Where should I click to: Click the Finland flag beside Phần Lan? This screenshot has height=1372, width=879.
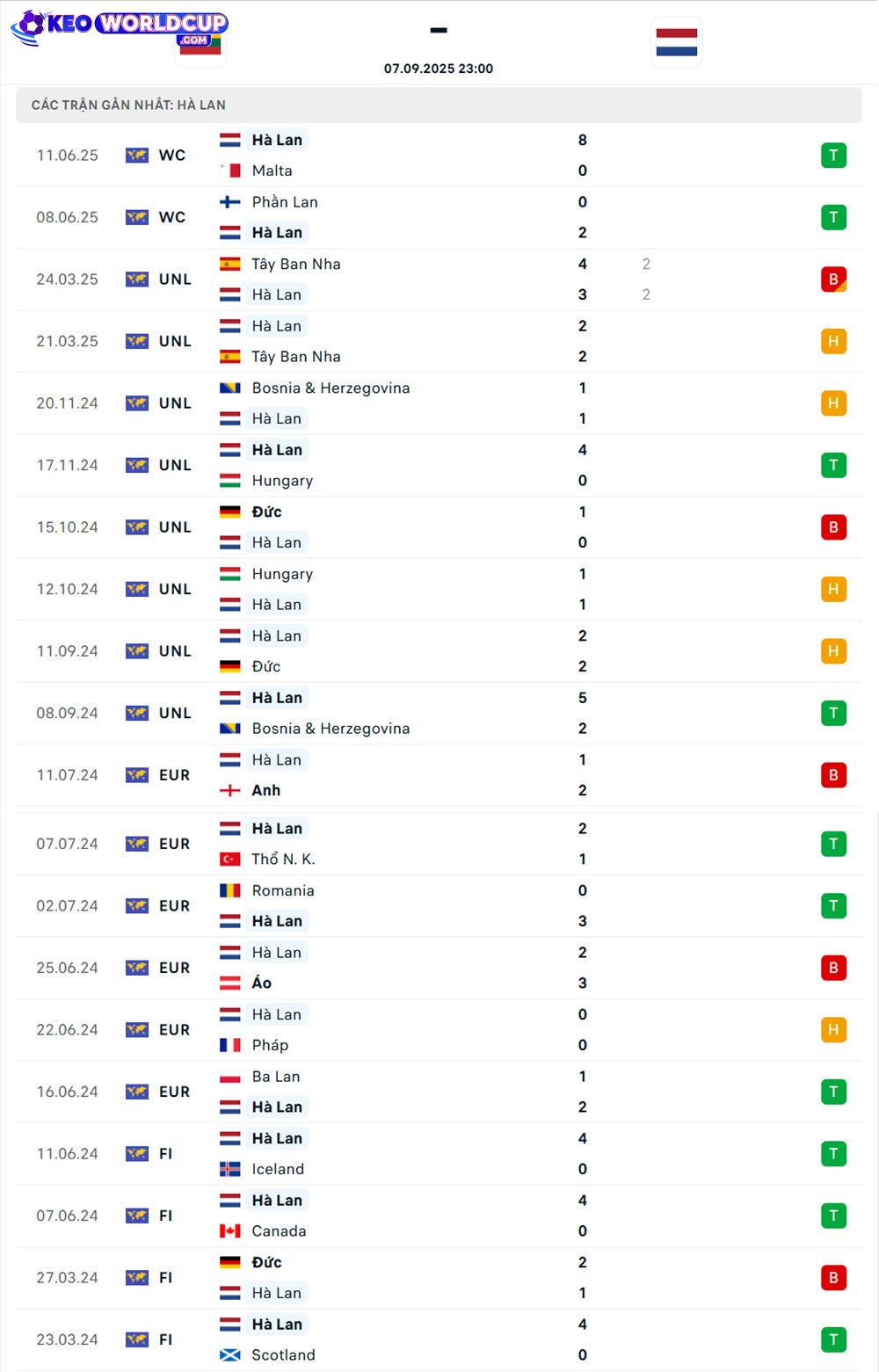pos(230,202)
